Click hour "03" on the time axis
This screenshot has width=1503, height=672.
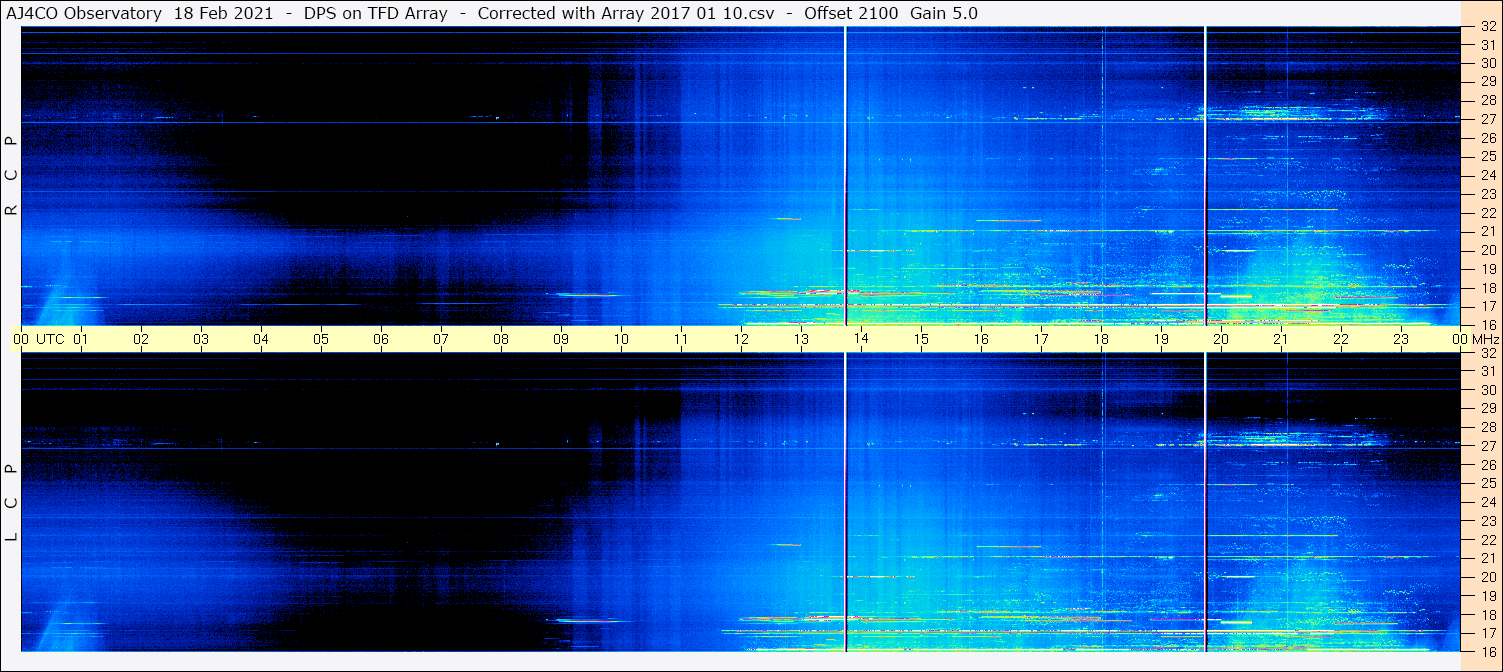coord(201,340)
